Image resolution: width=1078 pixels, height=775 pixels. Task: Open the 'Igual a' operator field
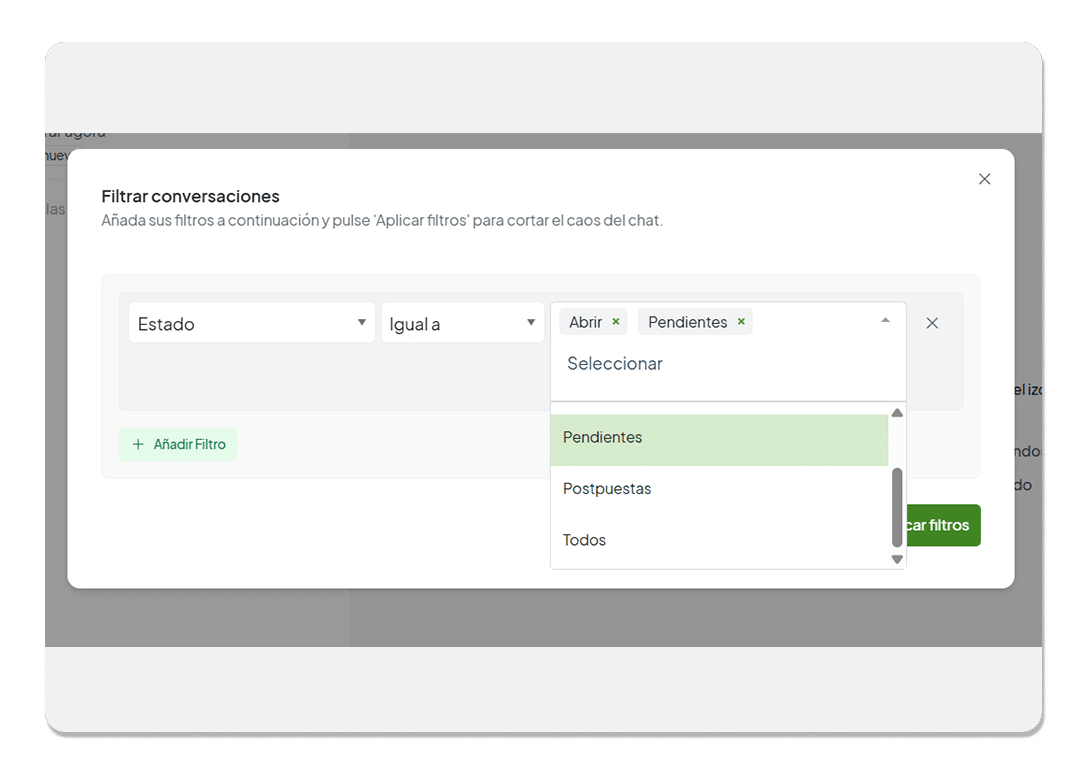pos(455,323)
